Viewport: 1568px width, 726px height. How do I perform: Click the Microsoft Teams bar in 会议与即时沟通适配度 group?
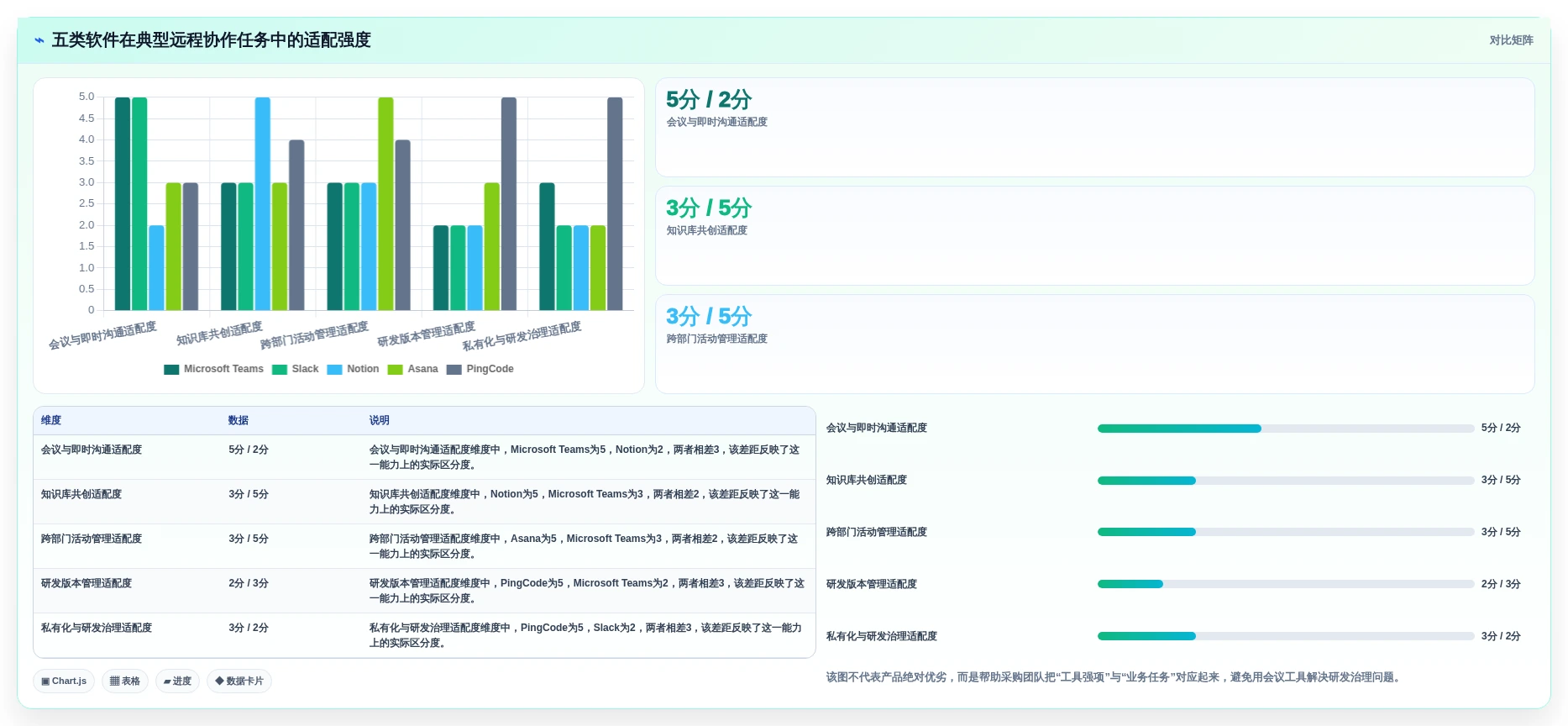point(123,203)
